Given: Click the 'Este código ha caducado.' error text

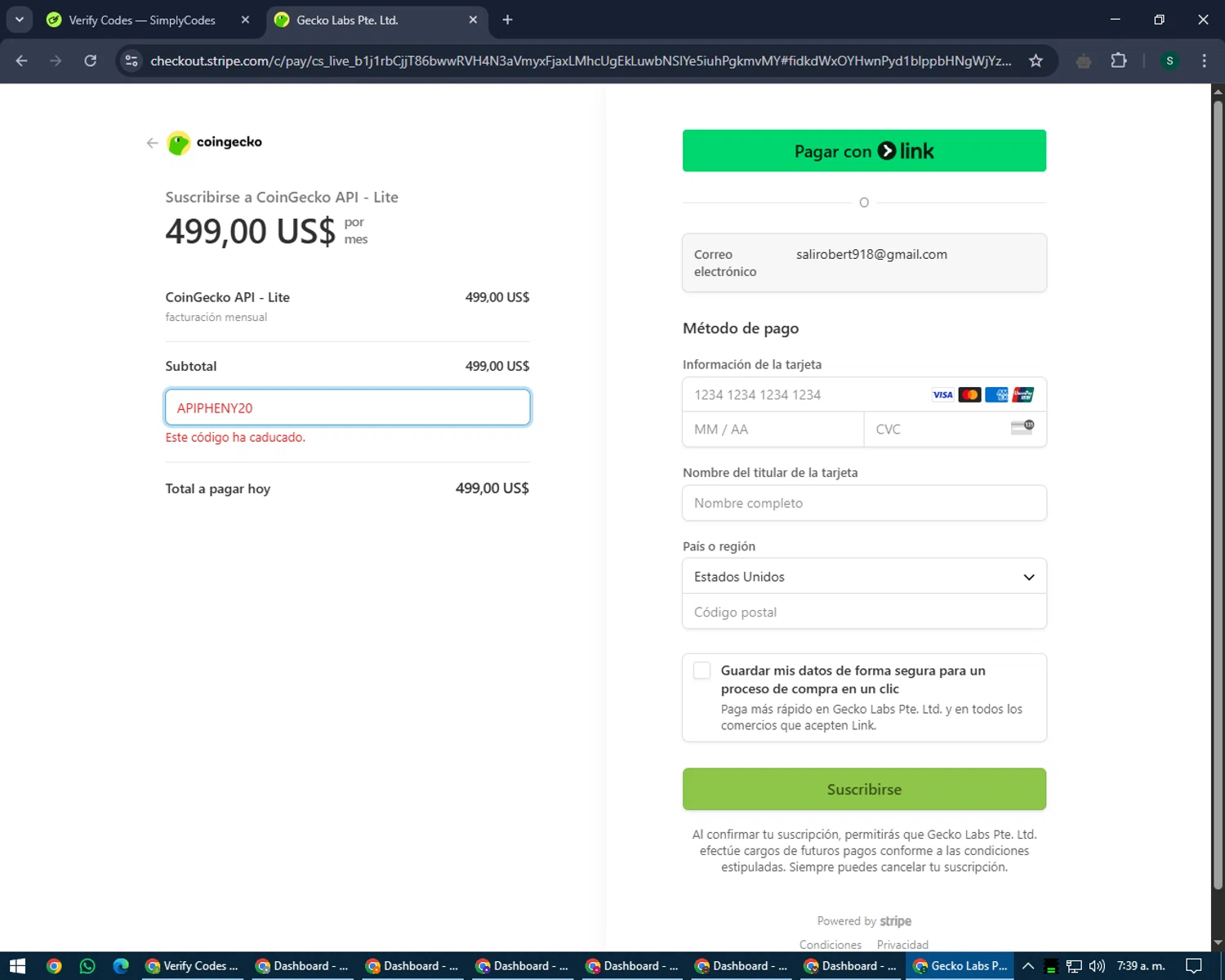Looking at the screenshot, I should click(x=235, y=438).
